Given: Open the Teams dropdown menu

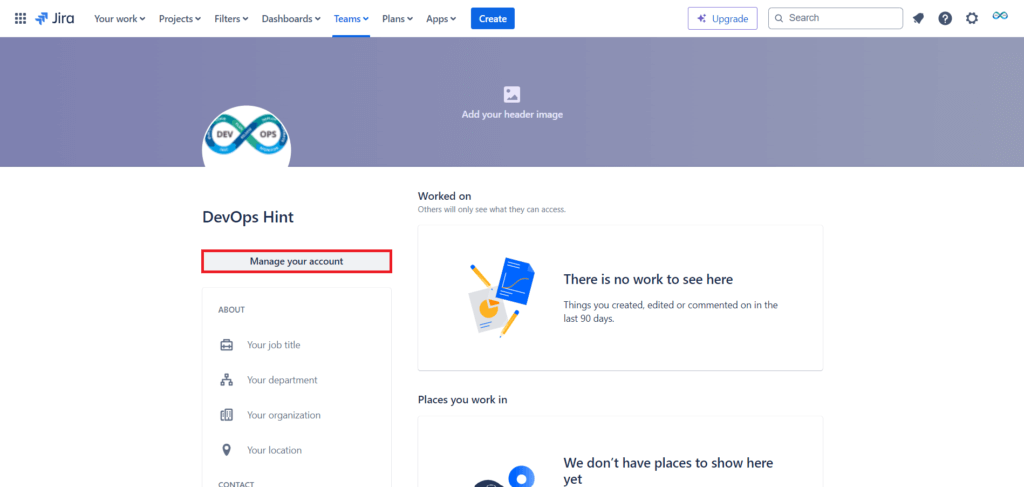Looking at the screenshot, I should click(351, 18).
